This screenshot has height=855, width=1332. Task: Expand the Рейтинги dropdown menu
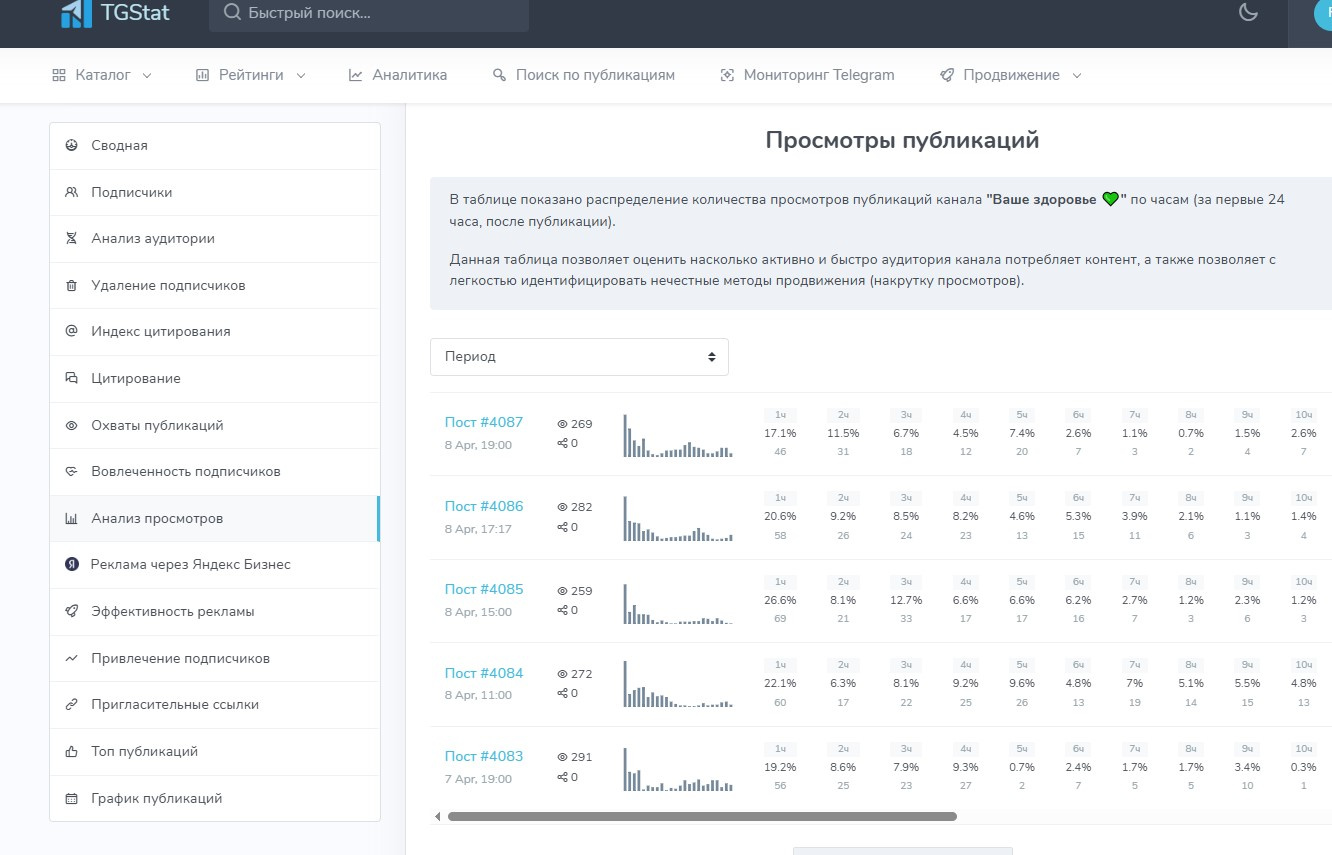tap(250, 75)
